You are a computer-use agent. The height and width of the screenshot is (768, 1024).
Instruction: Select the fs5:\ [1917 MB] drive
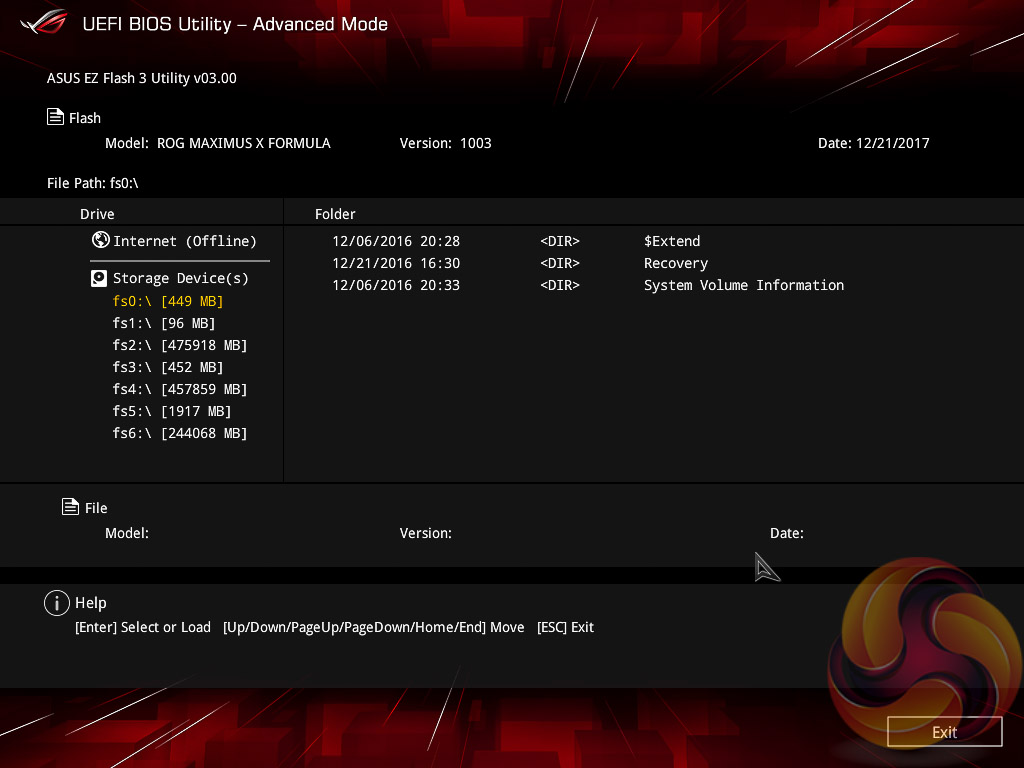pyautogui.click(x=171, y=411)
